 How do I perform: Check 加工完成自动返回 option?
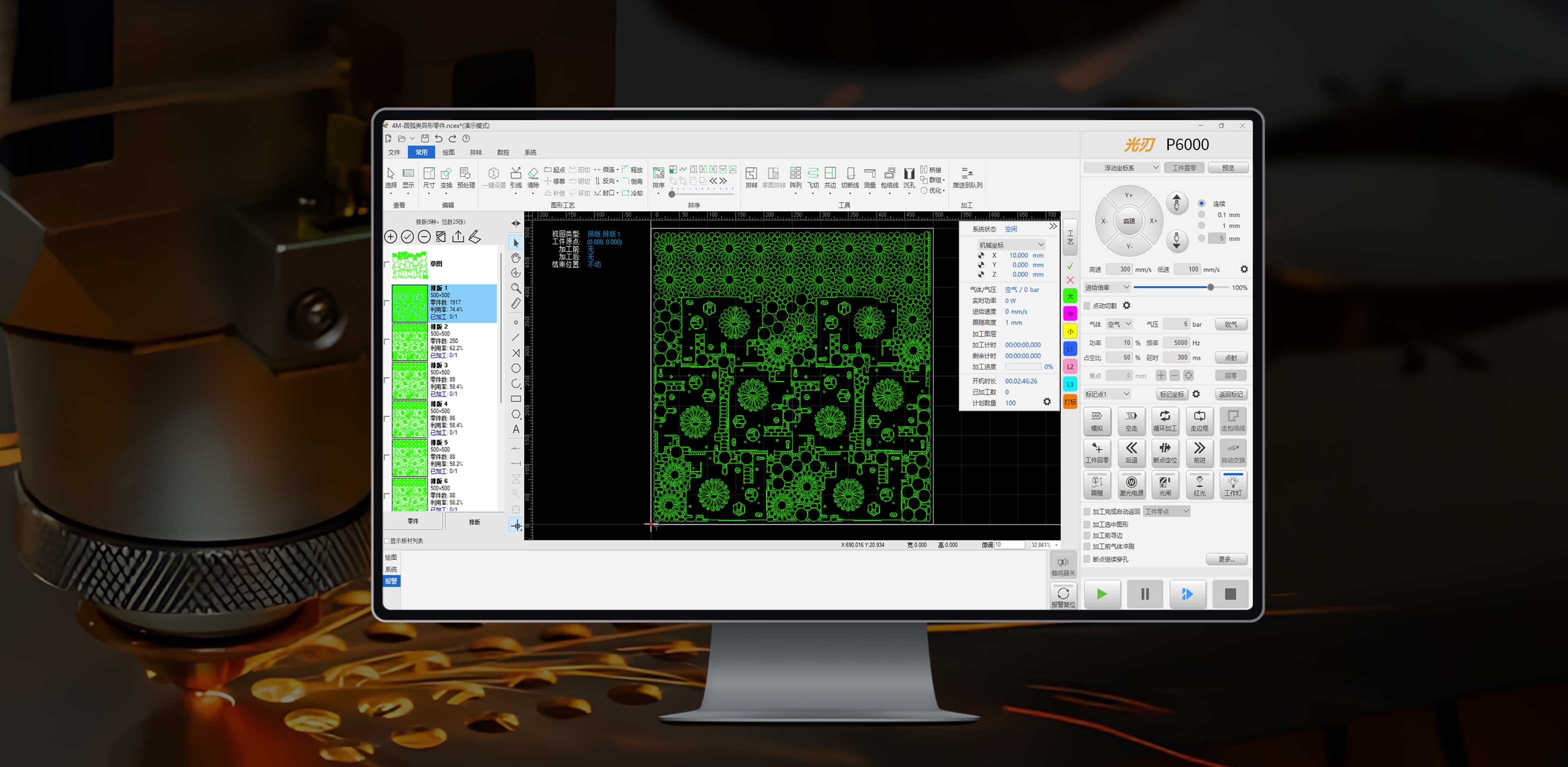1087,511
